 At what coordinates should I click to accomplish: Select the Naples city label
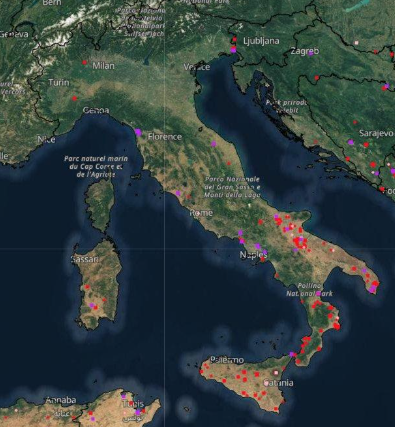tap(253, 255)
